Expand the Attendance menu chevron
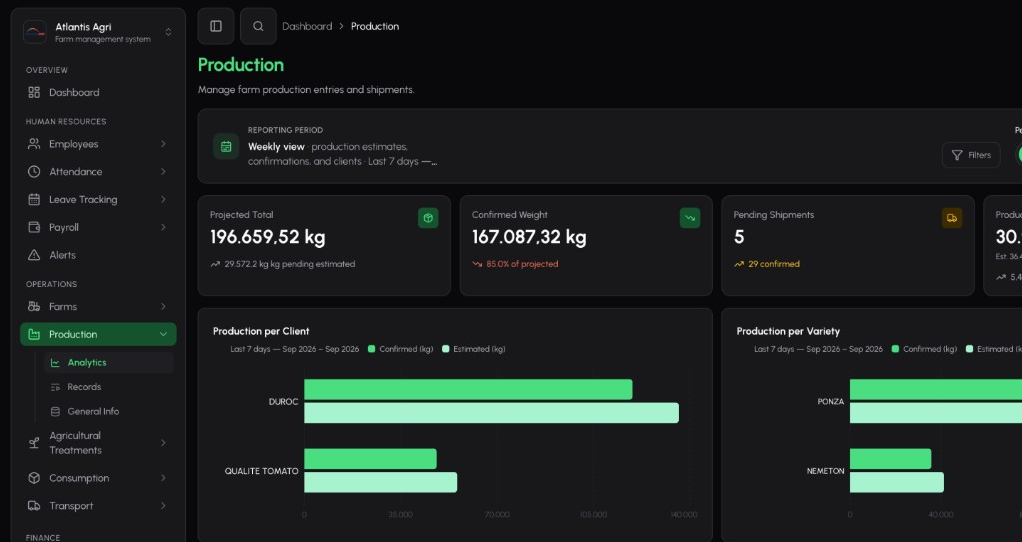Screen dimensions: 1022x542 163,171
